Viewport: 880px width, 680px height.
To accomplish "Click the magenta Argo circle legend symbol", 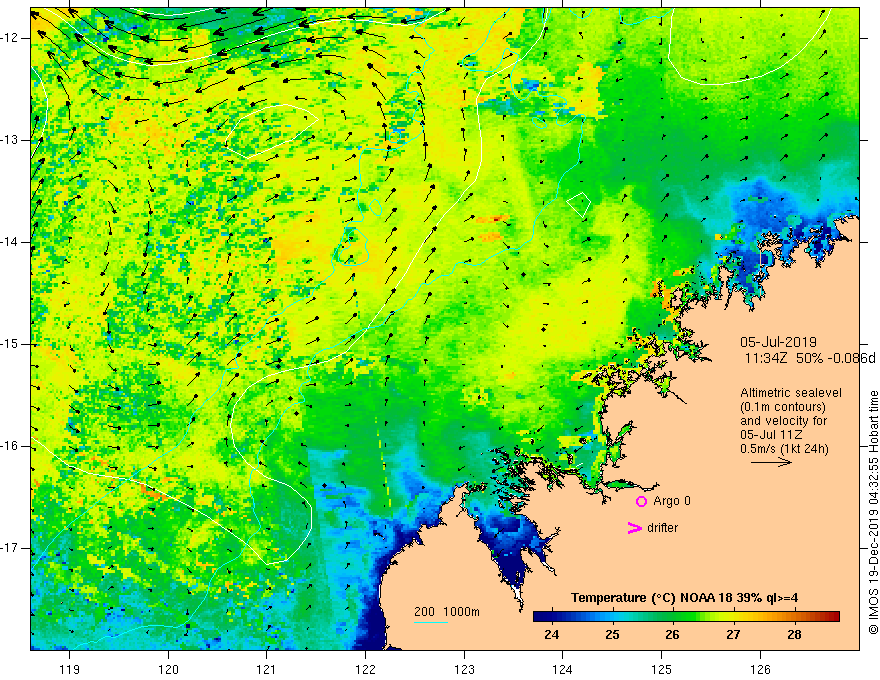I will pos(641,501).
